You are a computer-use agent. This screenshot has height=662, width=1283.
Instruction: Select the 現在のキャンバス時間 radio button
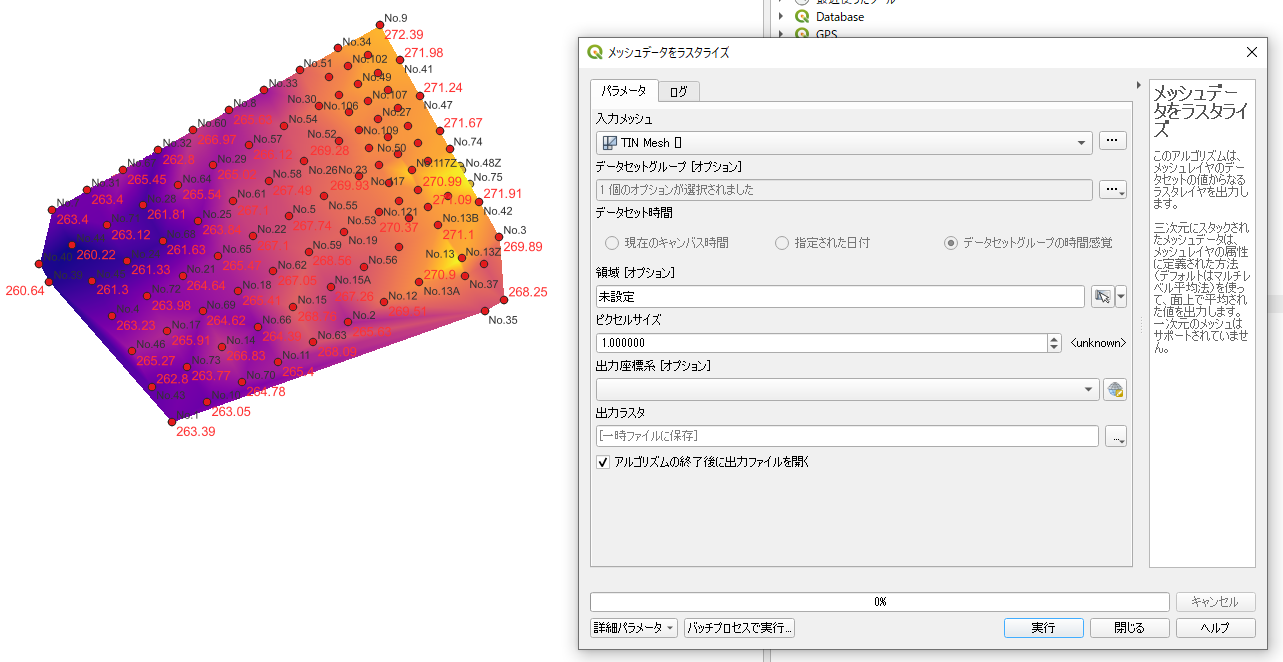point(612,243)
